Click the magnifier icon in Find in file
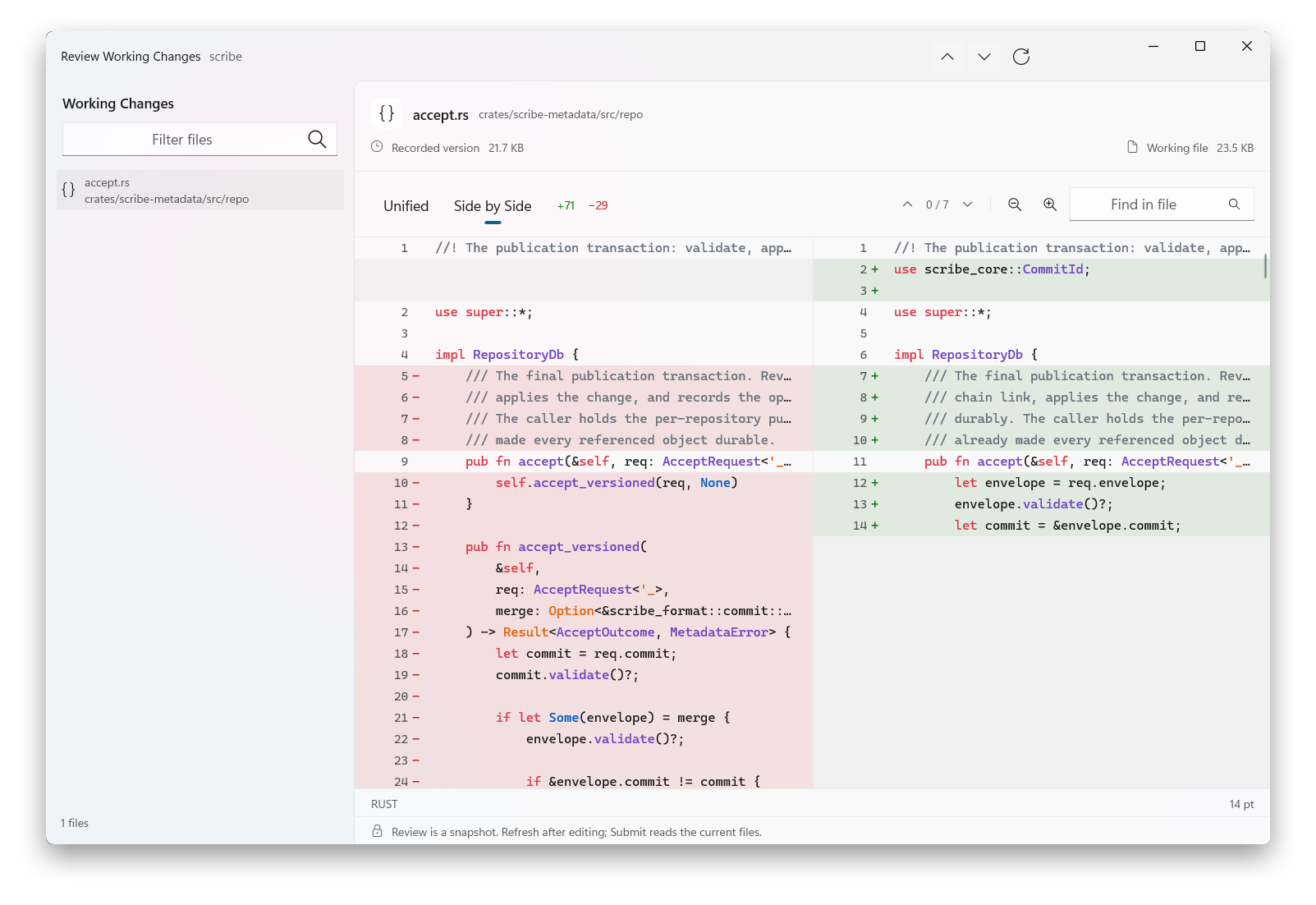The height and width of the screenshot is (905, 1316). [x=1233, y=204]
